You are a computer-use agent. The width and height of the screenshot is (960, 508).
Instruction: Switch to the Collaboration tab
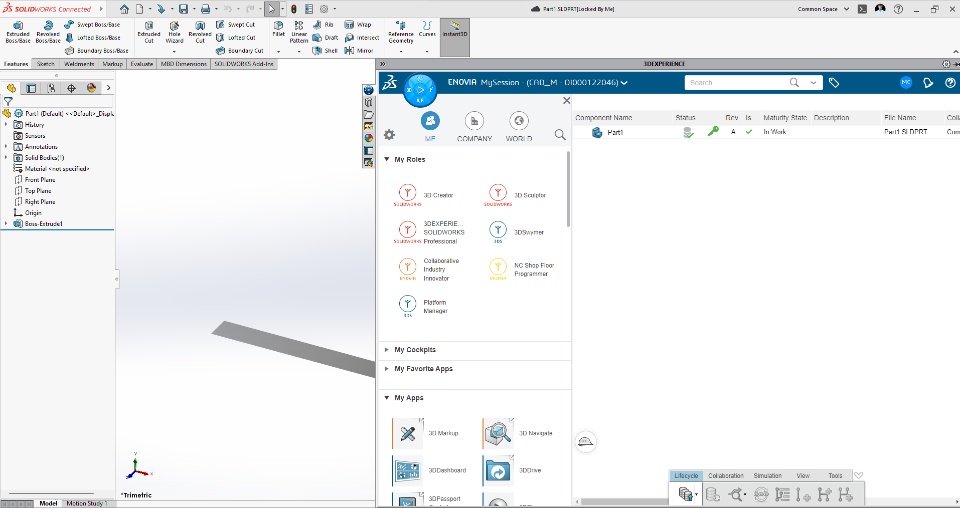(726, 476)
